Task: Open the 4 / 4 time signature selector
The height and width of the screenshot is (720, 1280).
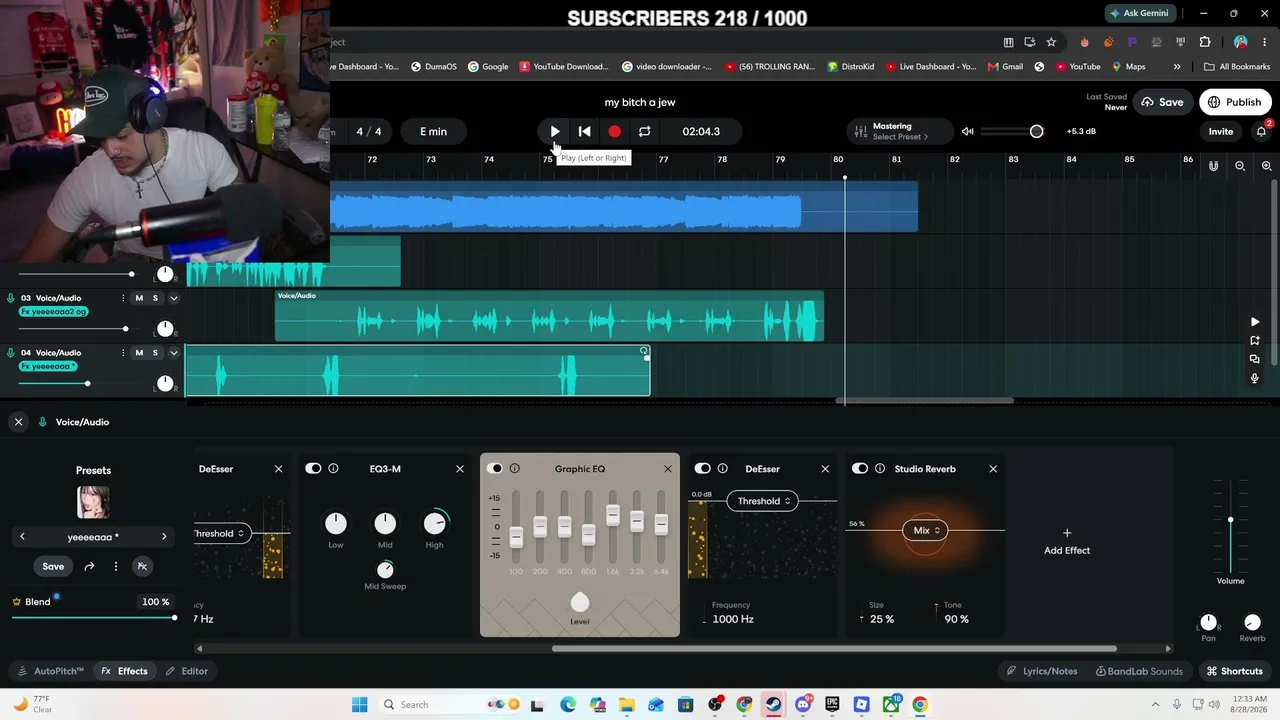Action: pyautogui.click(x=369, y=131)
